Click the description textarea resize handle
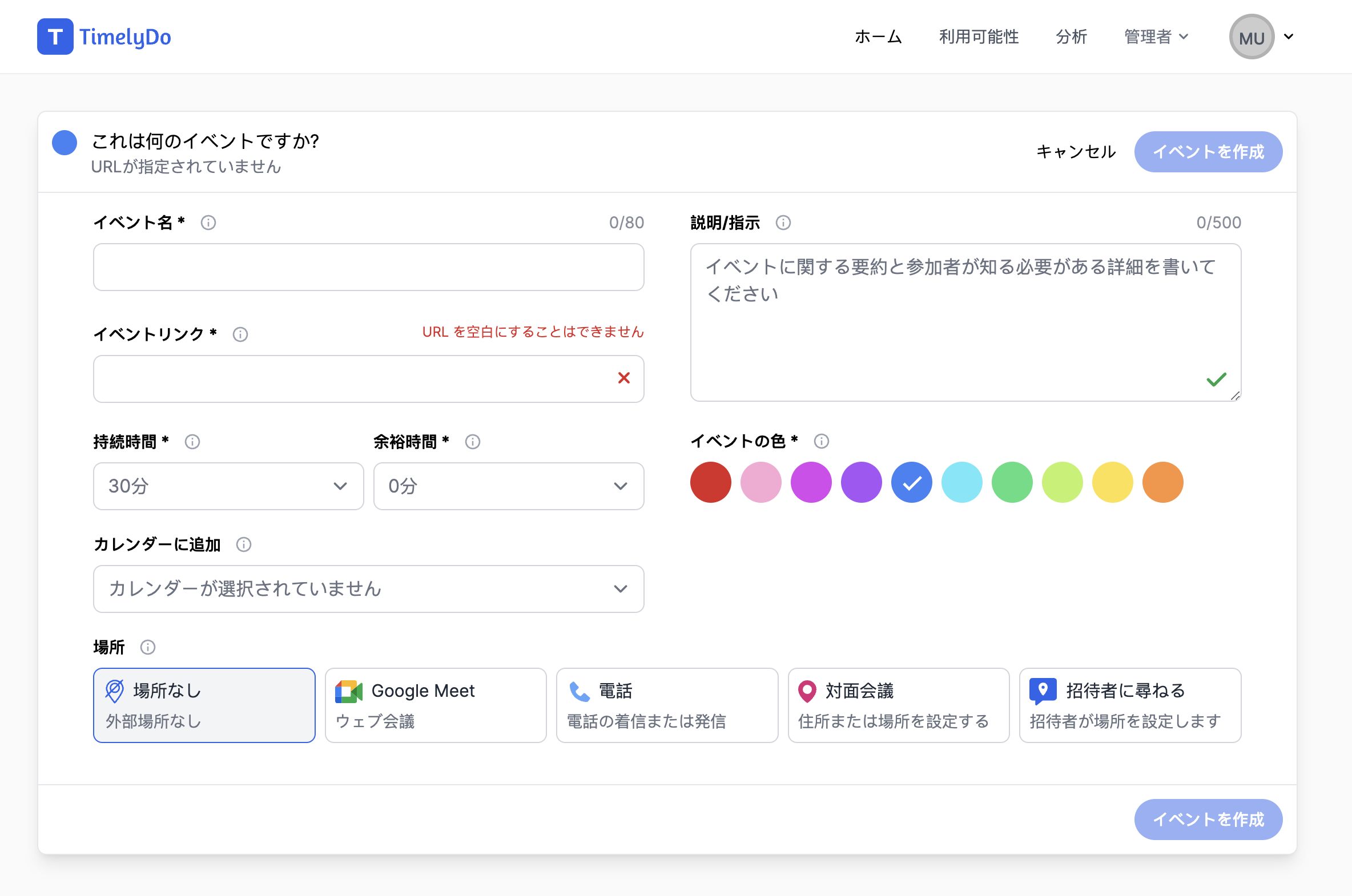 point(1235,395)
